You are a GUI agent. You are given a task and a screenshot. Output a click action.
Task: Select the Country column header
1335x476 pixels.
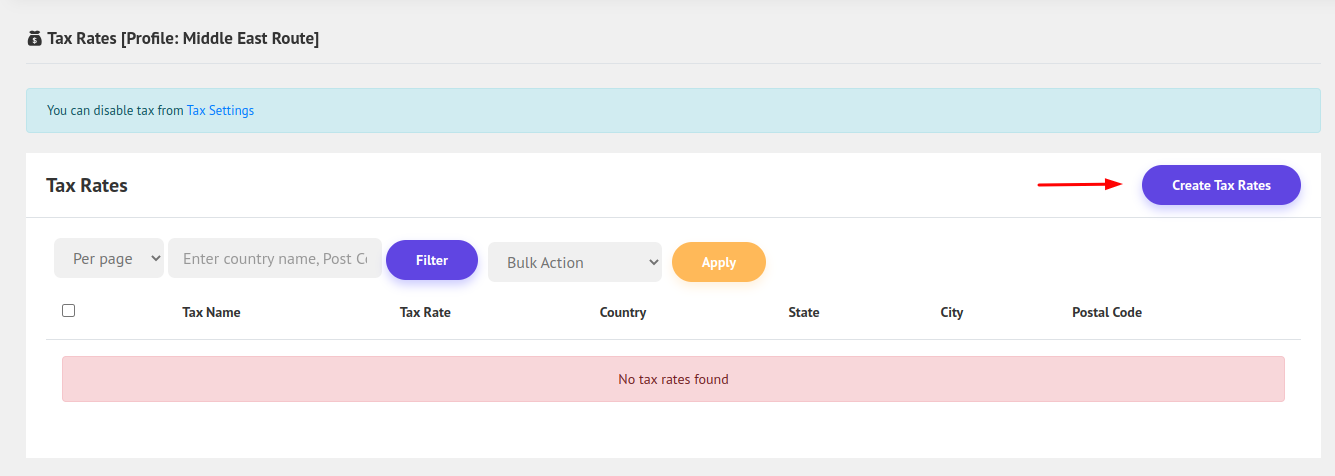pos(623,312)
